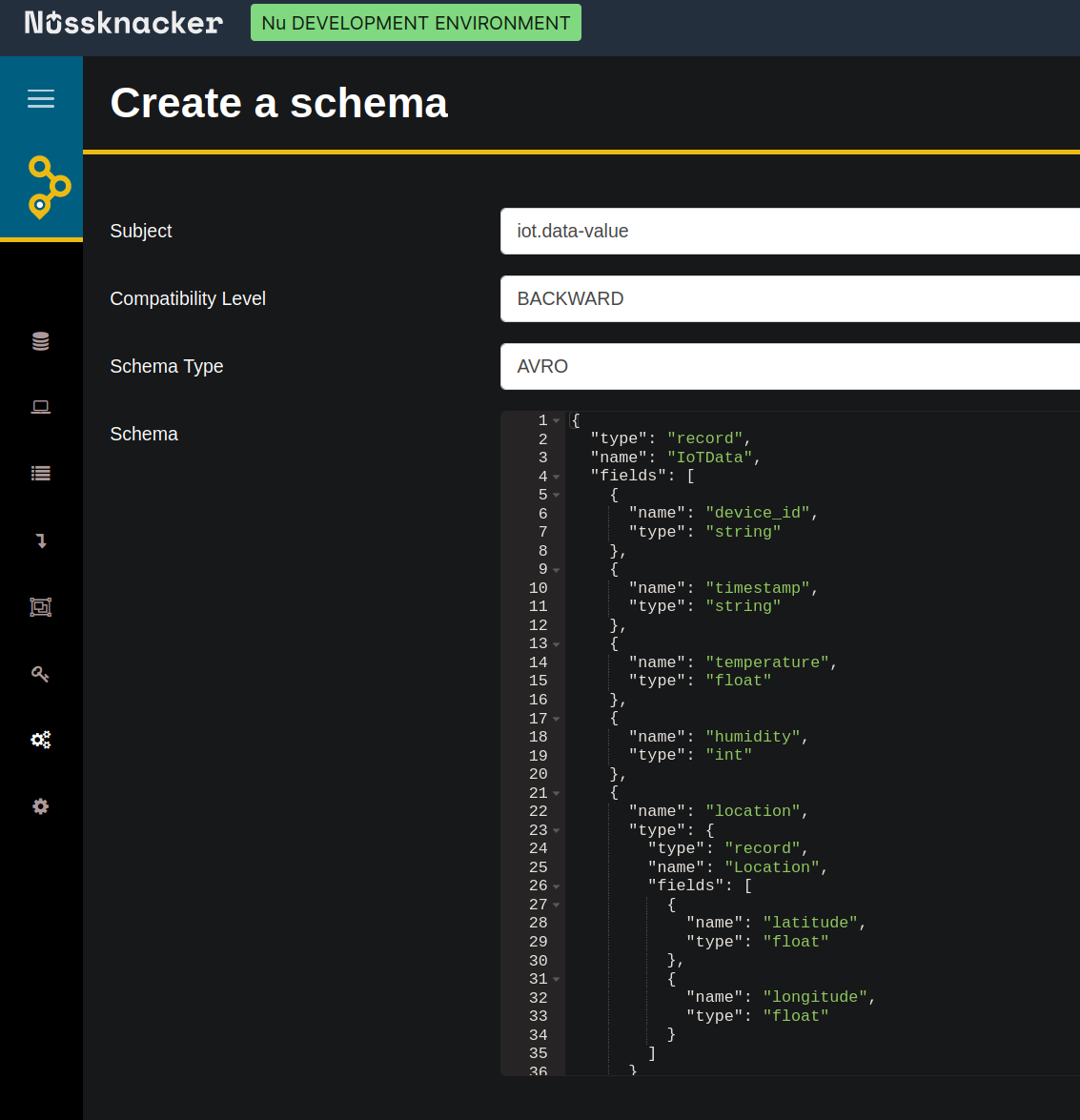1080x1120 pixels.
Task: Click the "IoTData" value in the editor
Action: [x=710, y=458]
